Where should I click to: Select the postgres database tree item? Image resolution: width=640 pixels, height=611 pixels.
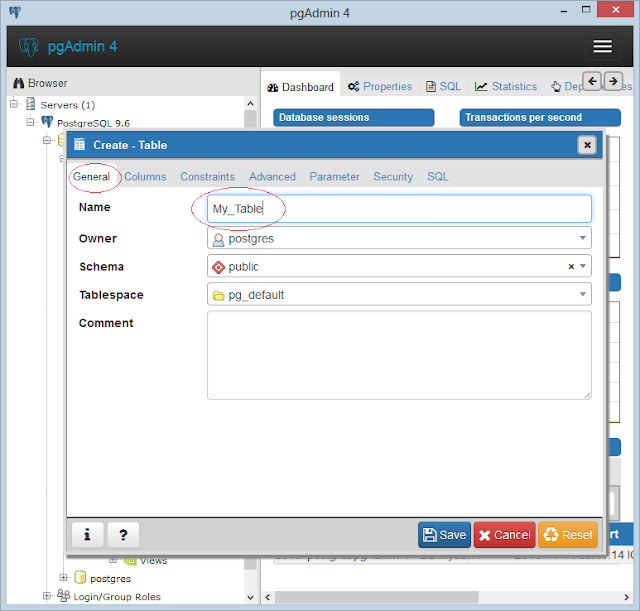110,578
